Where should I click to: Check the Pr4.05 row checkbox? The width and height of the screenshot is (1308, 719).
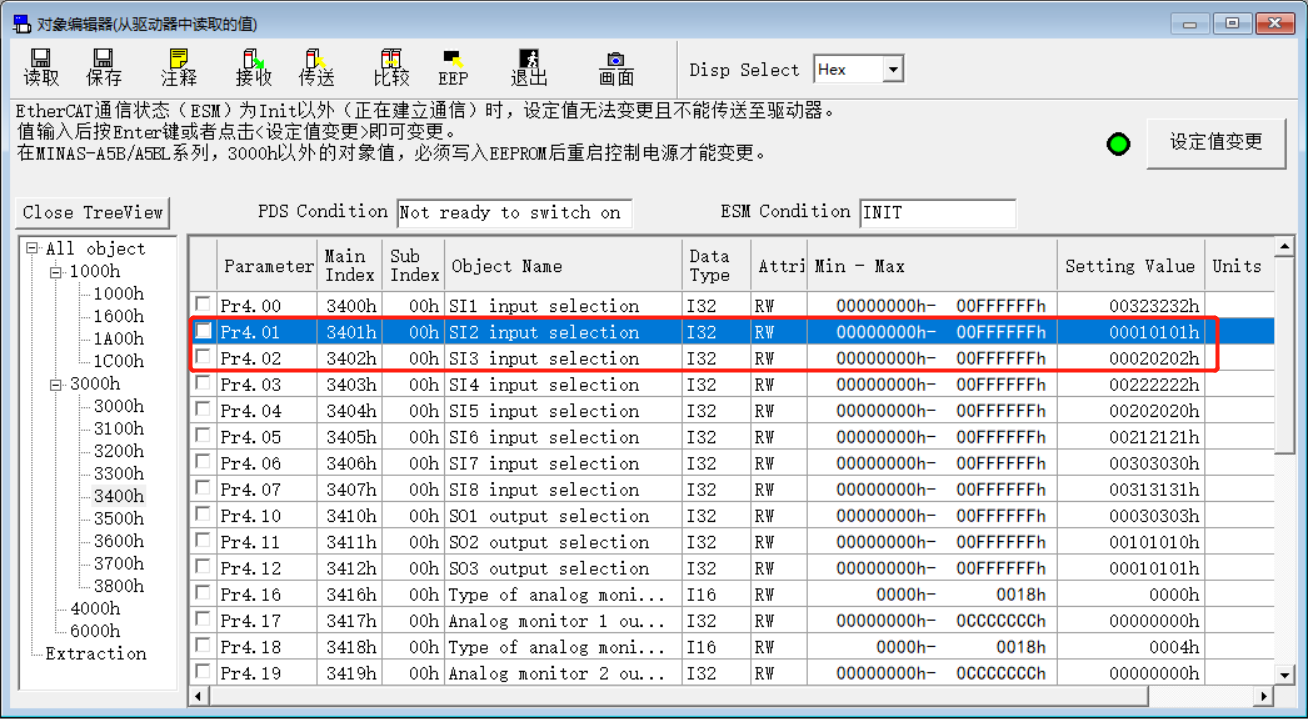pyautogui.click(x=203, y=435)
